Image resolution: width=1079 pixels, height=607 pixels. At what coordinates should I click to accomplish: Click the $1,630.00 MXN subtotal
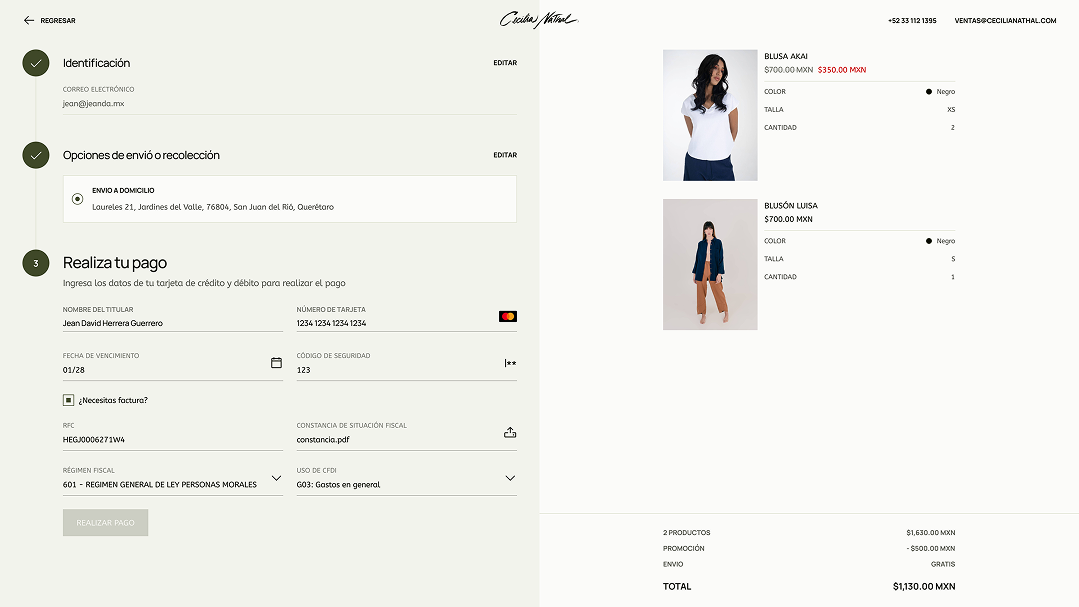(930, 533)
